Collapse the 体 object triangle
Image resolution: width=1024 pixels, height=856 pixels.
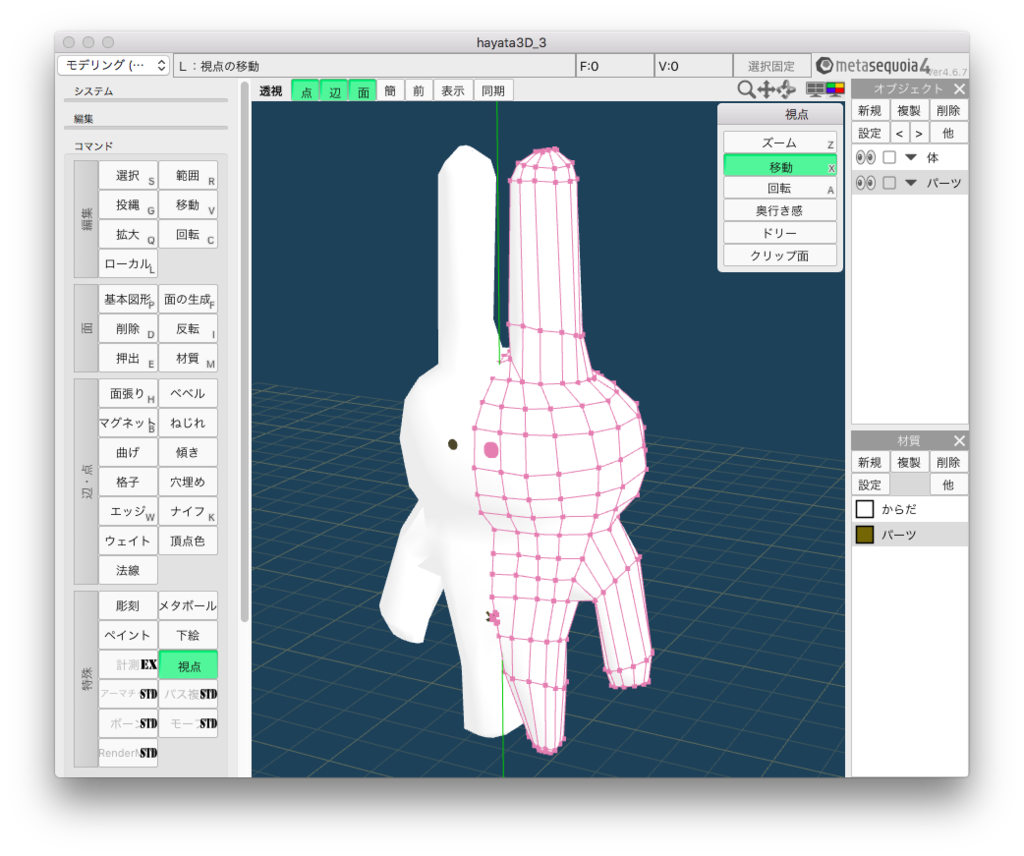[911, 157]
